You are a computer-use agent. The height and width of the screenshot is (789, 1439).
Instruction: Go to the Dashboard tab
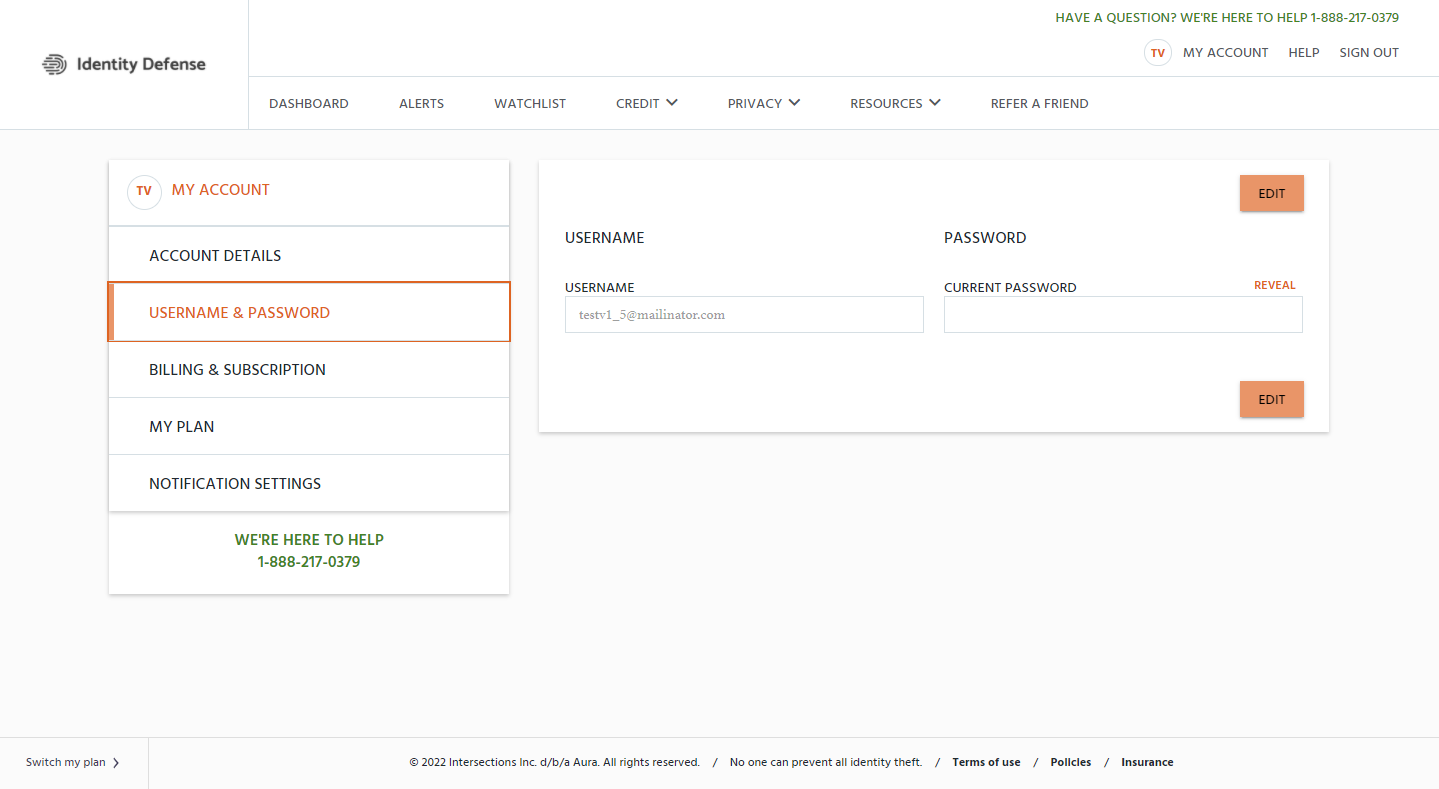[309, 103]
